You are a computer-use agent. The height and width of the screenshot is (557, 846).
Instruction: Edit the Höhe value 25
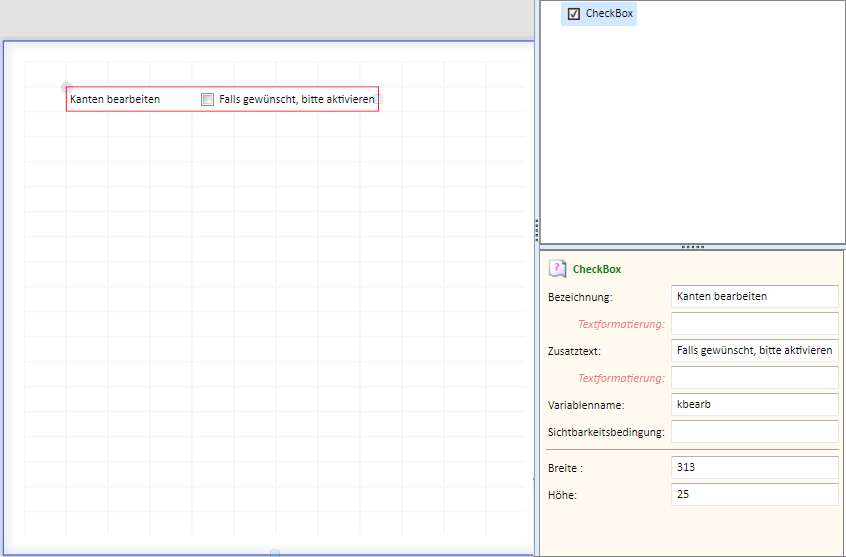click(x=754, y=494)
